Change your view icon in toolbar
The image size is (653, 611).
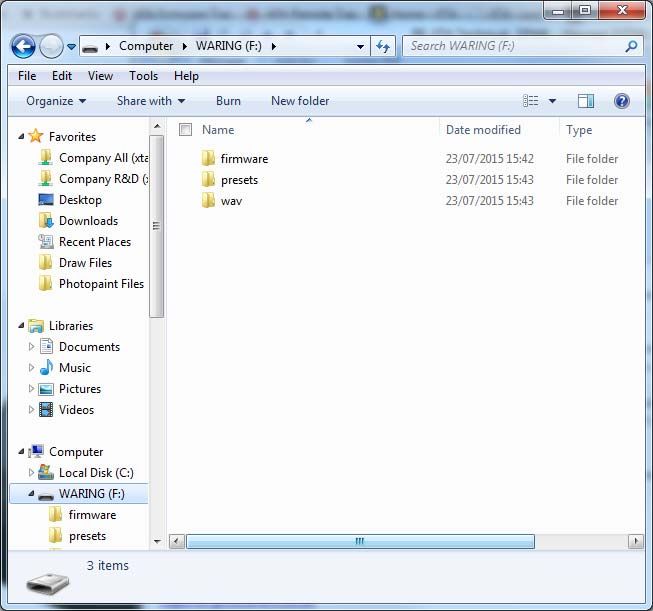[x=531, y=101]
